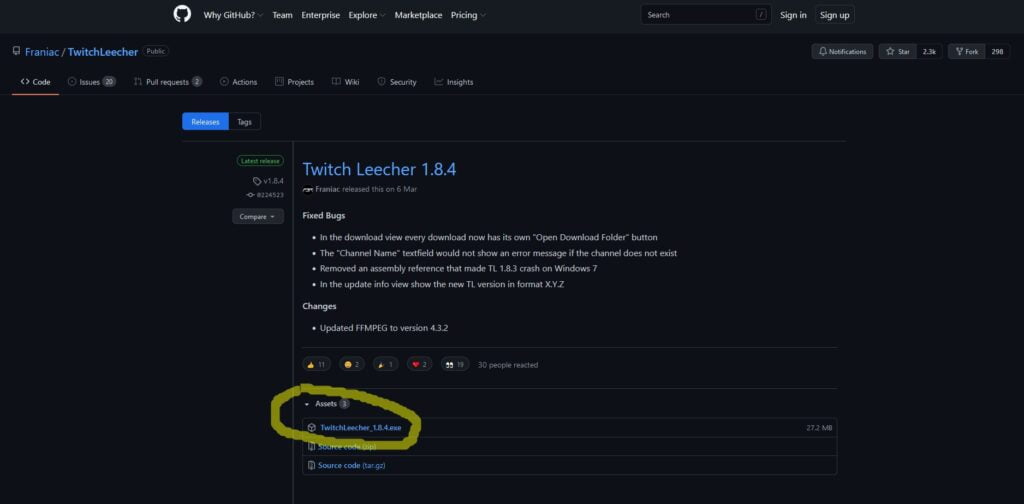Download Source code (zip)
This screenshot has width=1024, height=504.
point(347,447)
